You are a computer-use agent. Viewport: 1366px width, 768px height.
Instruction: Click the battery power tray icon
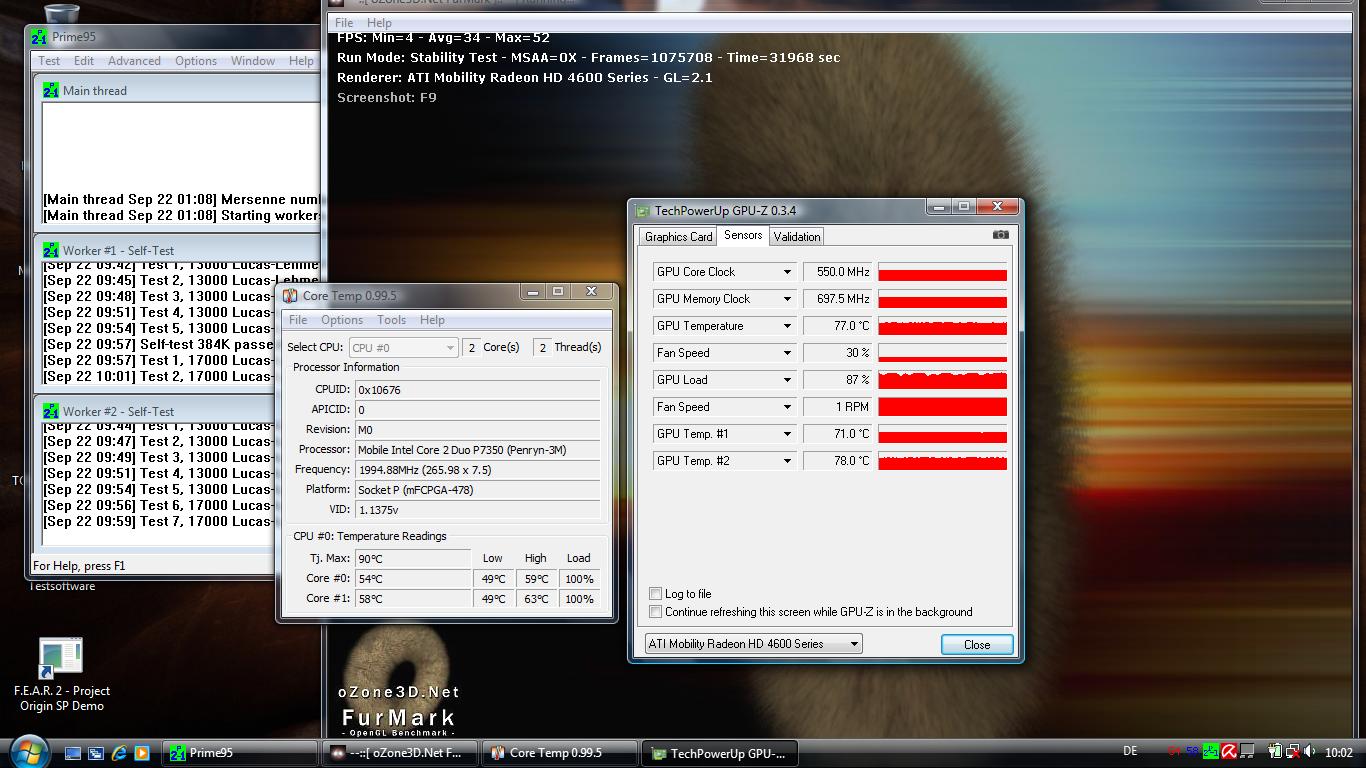[1275, 752]
